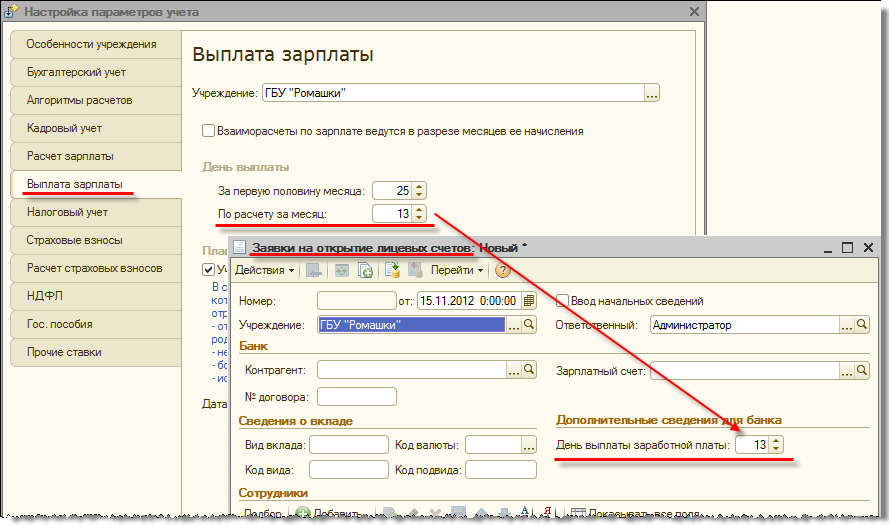
Task: Open the Алгоритмы расчетов tab
Action: pos(96,100)
